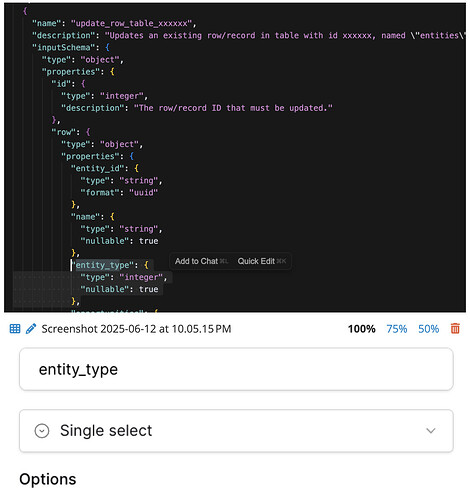Click the Options section heading
The width and height of the screenshot is (470, 500).
coord(48,479)
